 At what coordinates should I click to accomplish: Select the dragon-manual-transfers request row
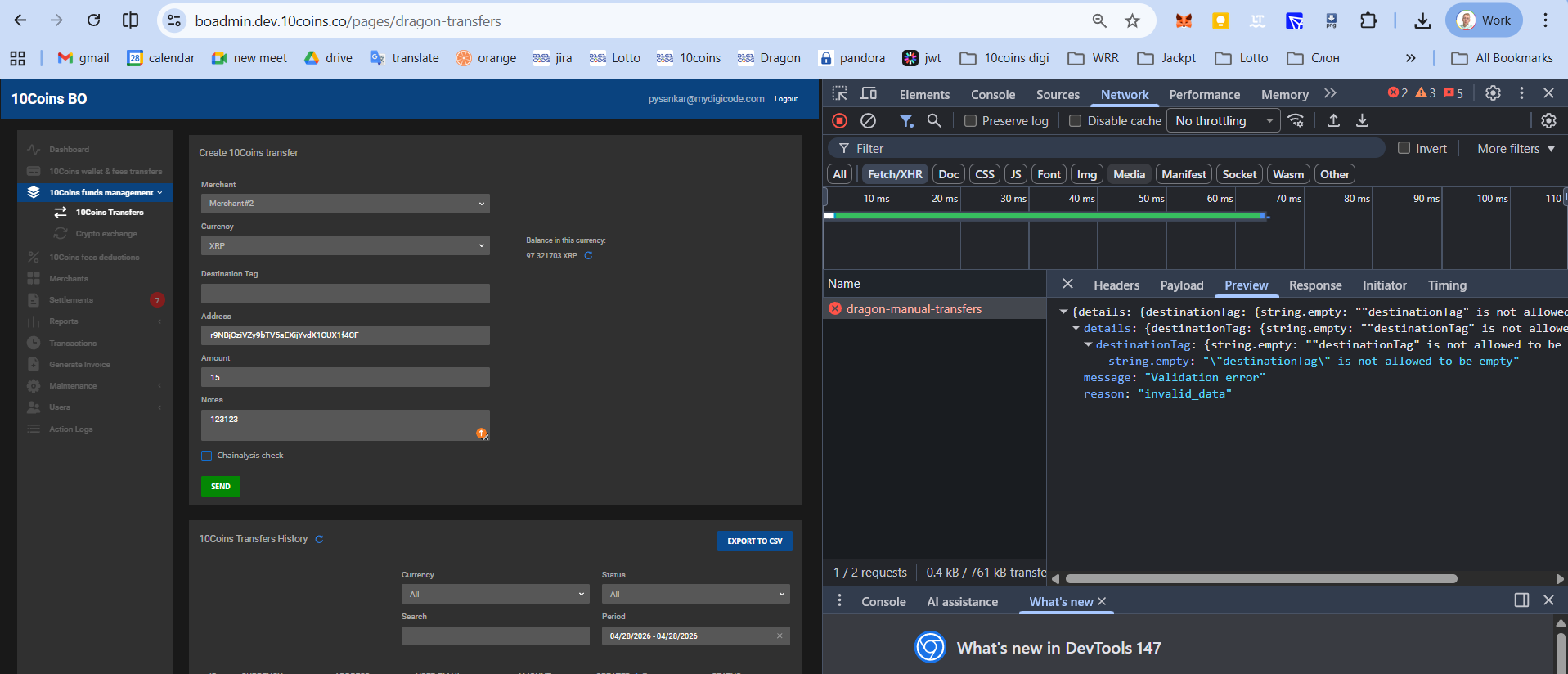(x=934, y=308)
